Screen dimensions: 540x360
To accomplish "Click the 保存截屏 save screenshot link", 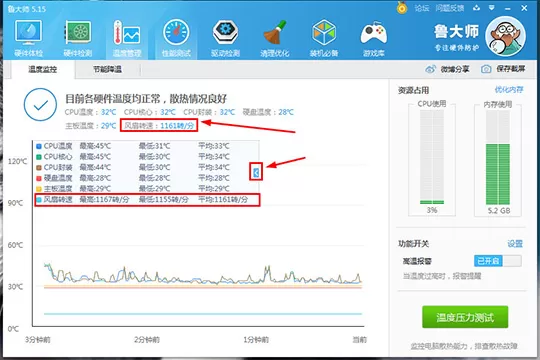I will pyautogui.click(x=511, y=69).
